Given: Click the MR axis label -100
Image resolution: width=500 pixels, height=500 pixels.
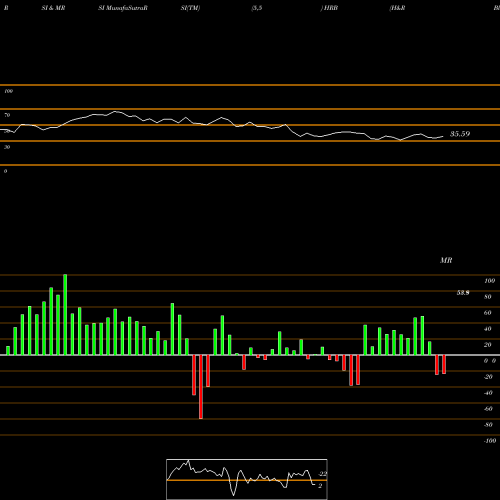Looking at the screenshot, I should coord(490,441).
